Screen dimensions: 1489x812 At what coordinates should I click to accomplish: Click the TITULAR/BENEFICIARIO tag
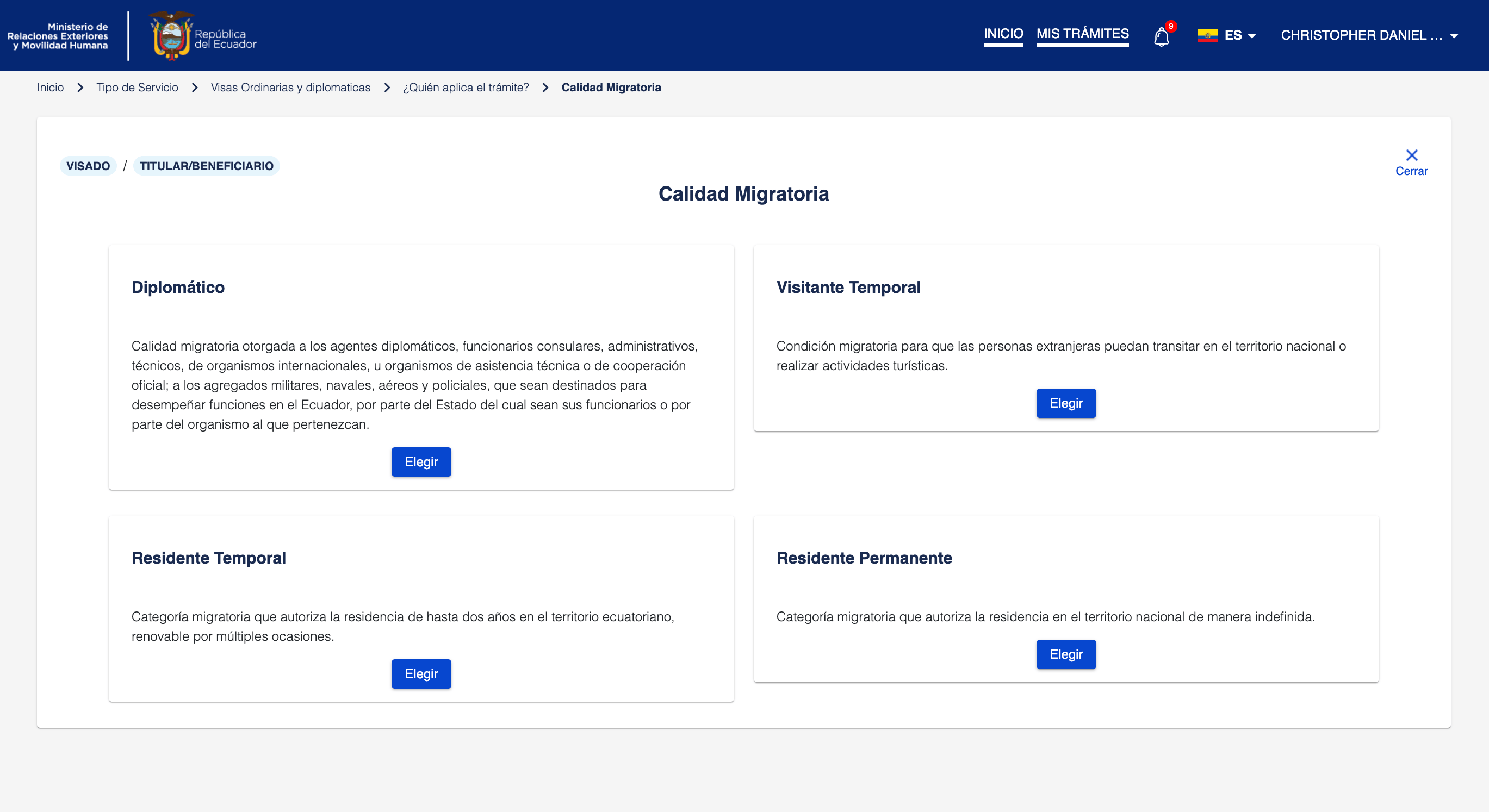[x=206, y=166]
